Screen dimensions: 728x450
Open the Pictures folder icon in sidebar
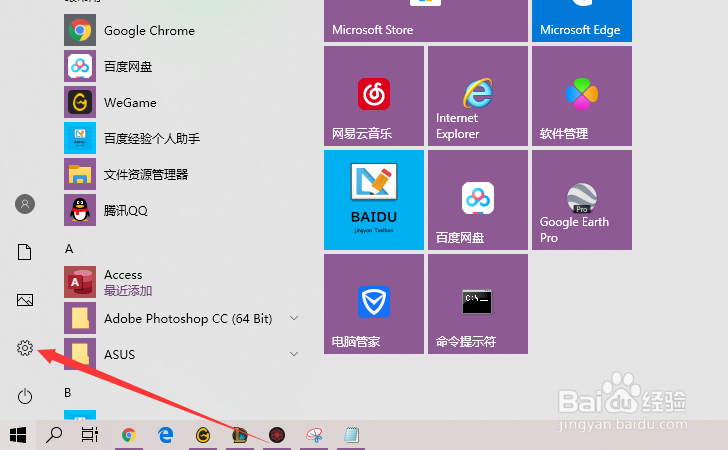(x=25, y=300)
